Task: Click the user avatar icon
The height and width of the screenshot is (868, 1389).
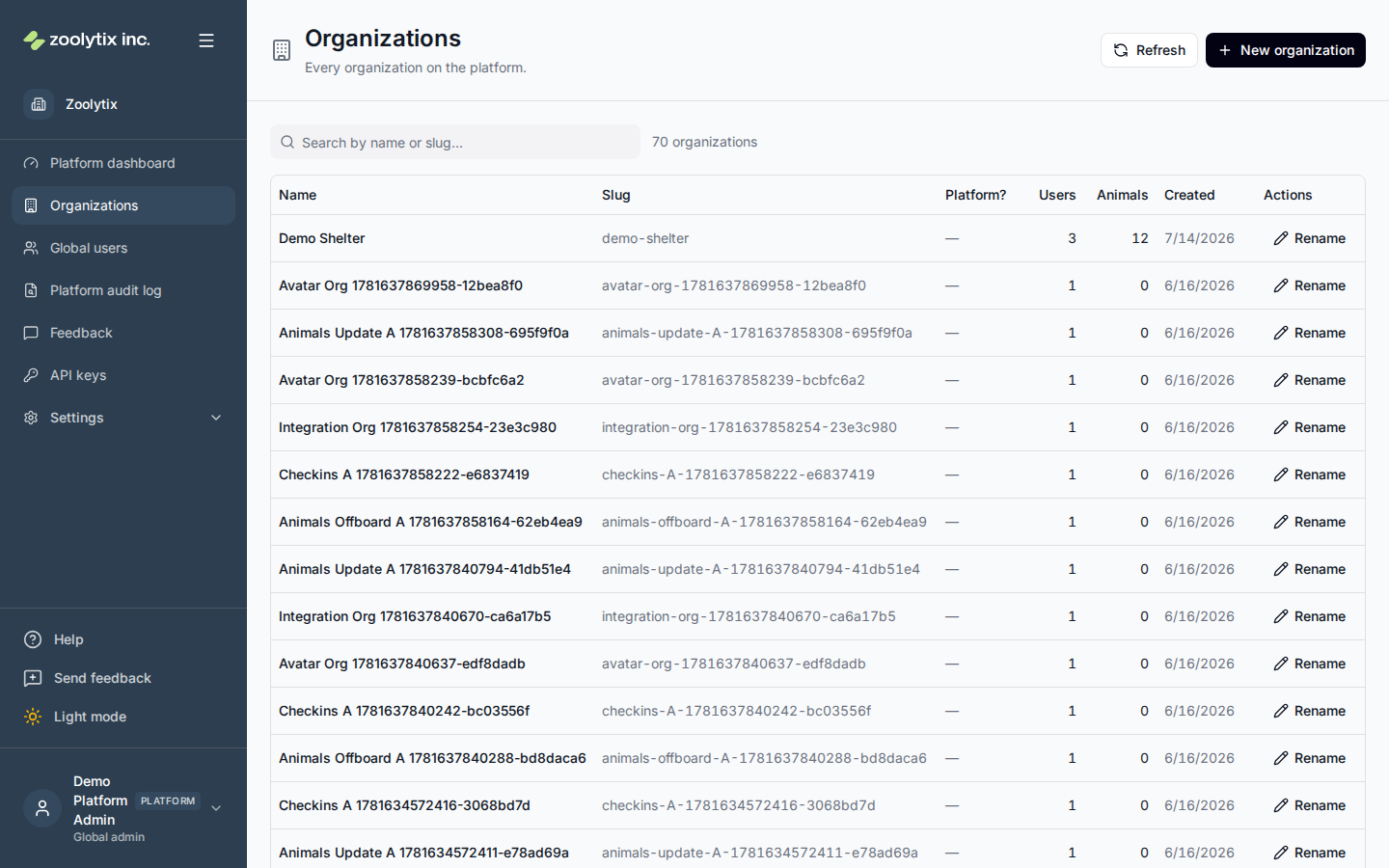Action: point(42,808)
